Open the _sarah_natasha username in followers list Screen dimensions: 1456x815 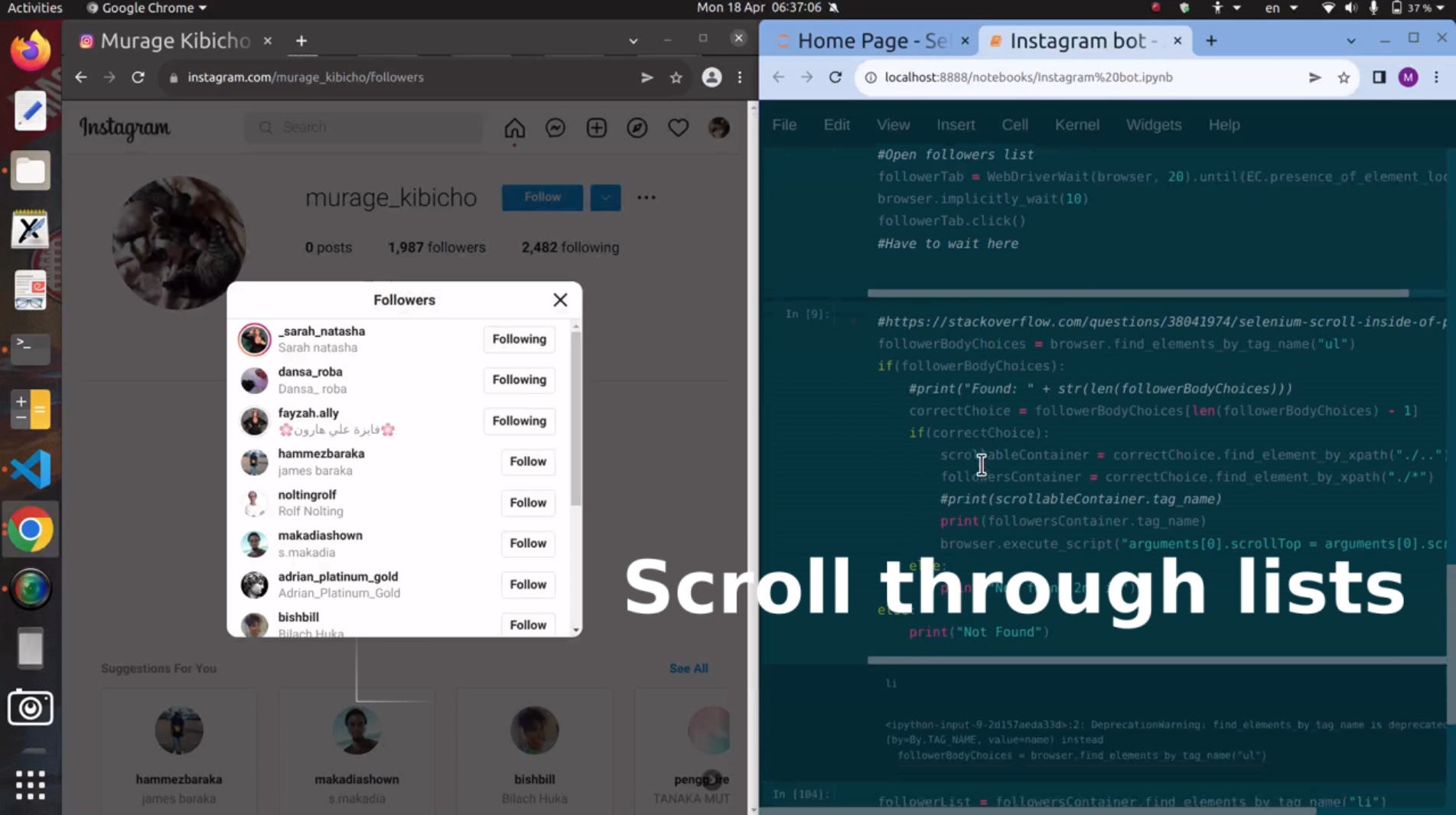click(x=321, y=331)
